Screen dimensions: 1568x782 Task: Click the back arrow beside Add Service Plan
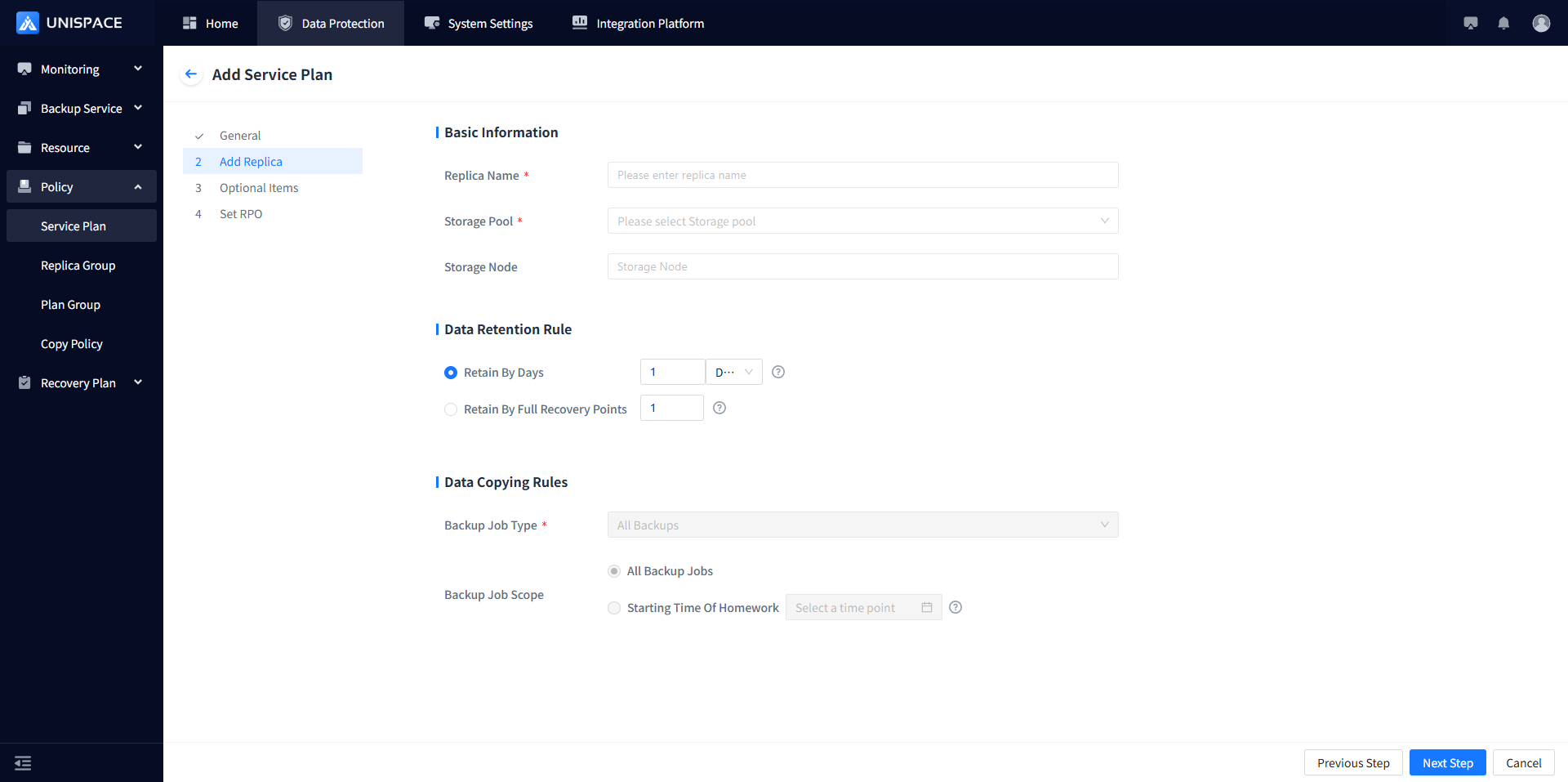191,74
